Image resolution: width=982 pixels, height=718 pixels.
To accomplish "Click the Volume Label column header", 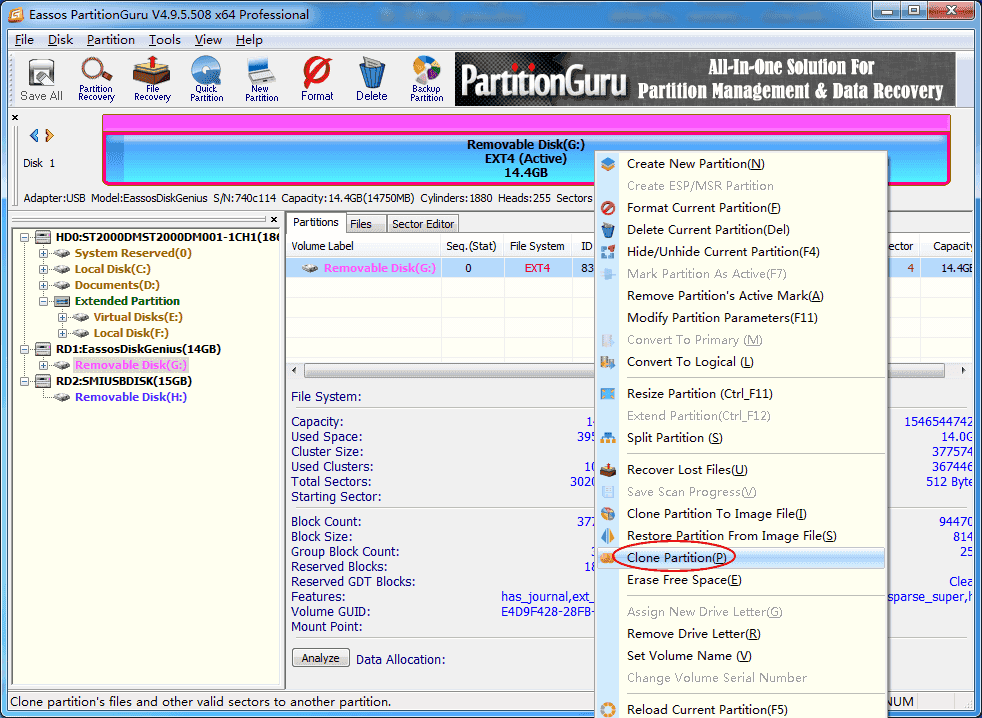I will click(x=364, y=246).
